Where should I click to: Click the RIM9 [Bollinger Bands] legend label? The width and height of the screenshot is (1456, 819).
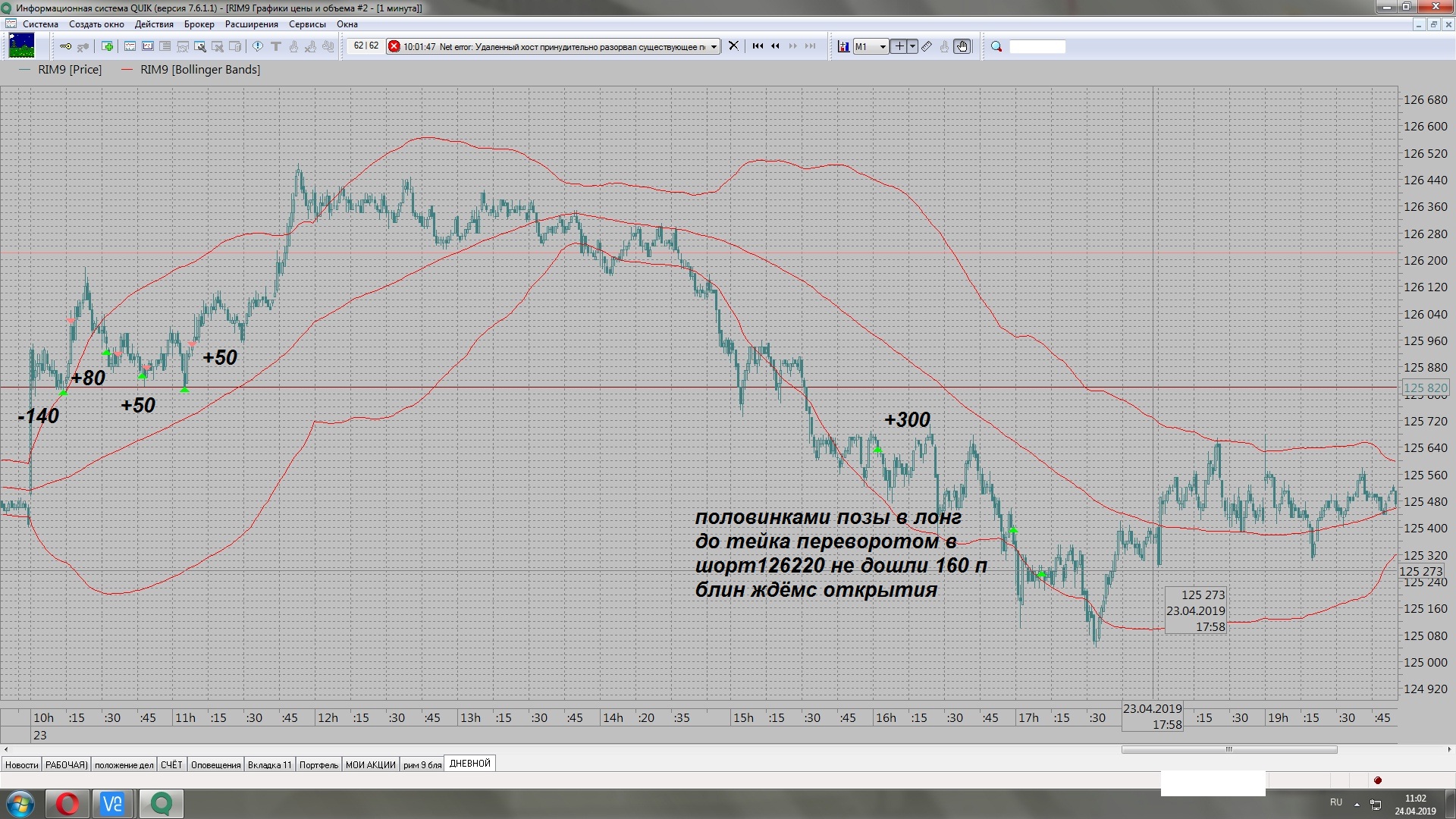(200, 70)
